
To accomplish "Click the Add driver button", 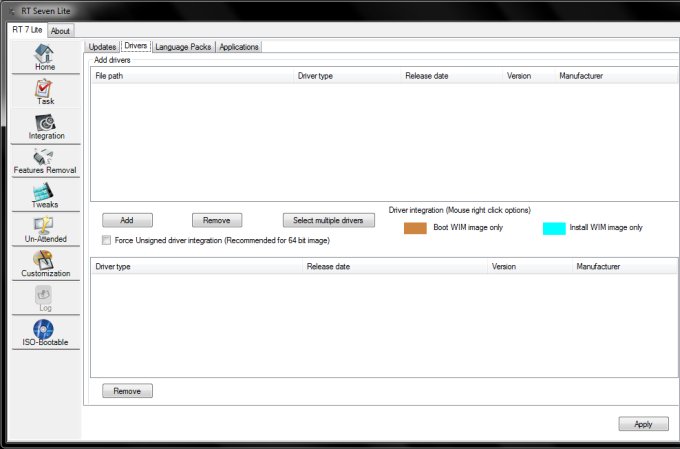I will pyautogui.click(x=127, y=220).
